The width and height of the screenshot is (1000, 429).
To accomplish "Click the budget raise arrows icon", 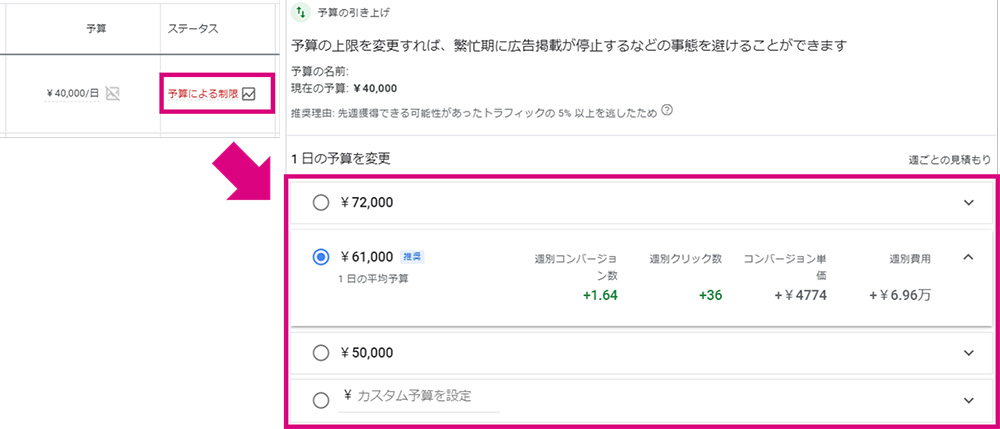I will 300,12.
